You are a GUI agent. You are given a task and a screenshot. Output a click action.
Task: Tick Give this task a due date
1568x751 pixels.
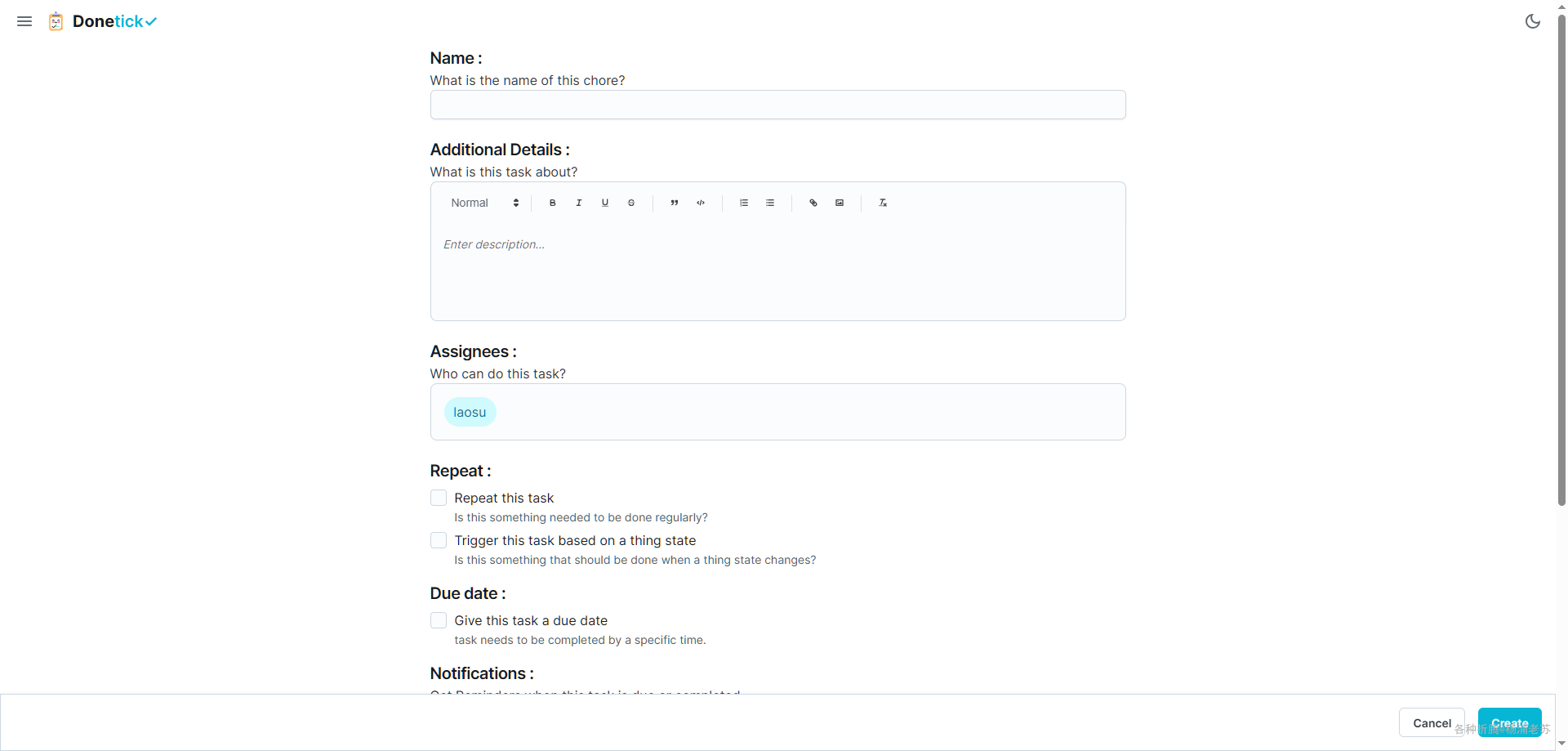[439, 620]
